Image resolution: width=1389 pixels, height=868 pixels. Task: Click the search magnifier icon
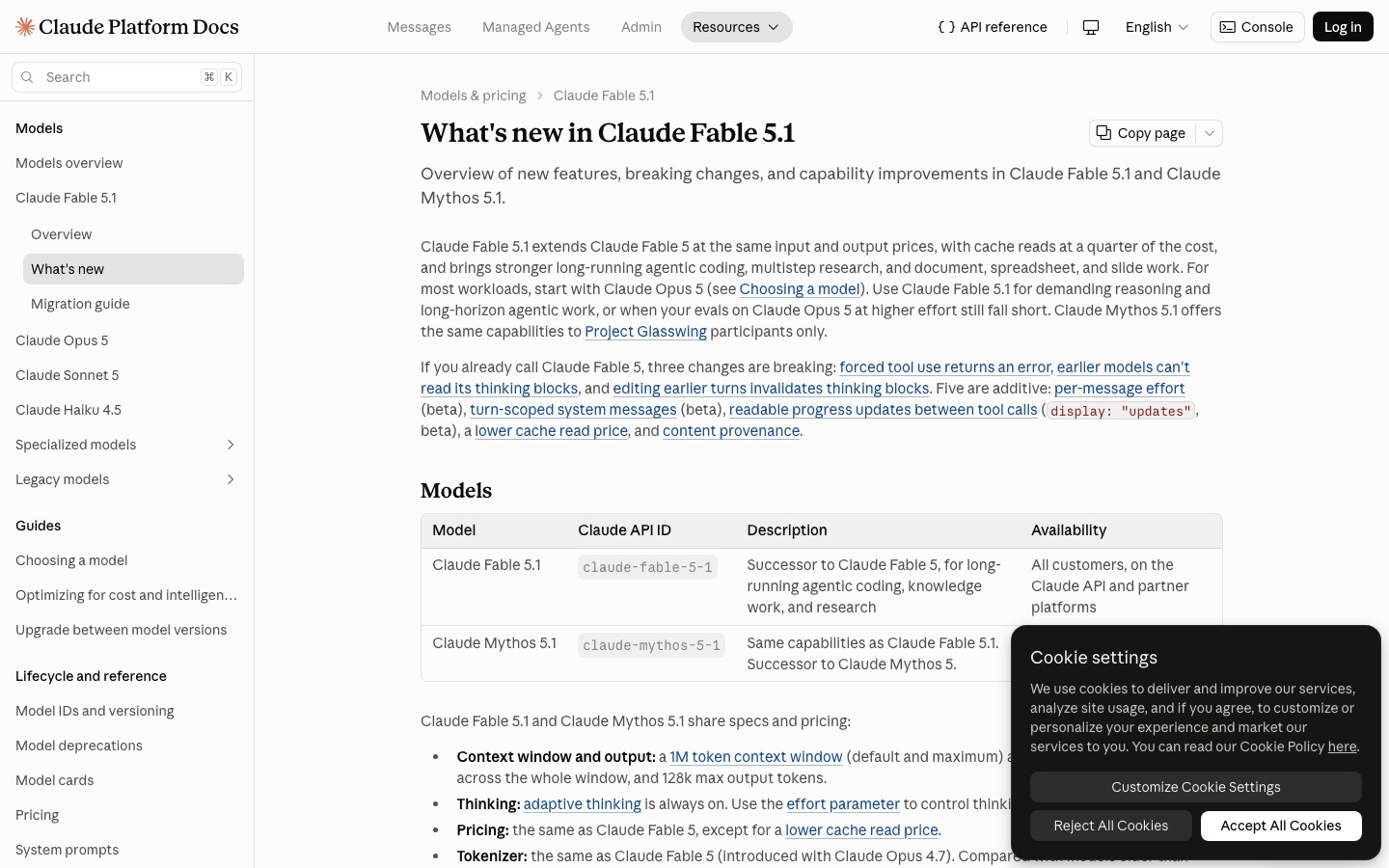click(27, 77)
